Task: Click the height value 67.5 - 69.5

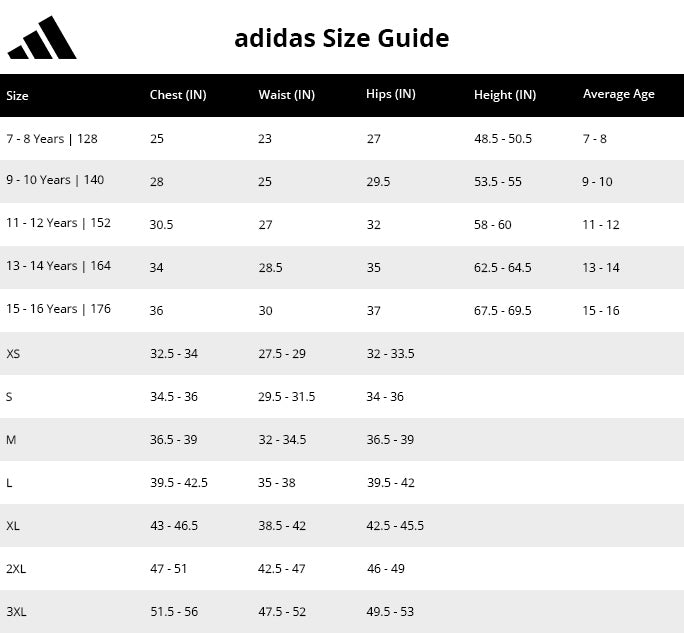Action: [503, 311]
